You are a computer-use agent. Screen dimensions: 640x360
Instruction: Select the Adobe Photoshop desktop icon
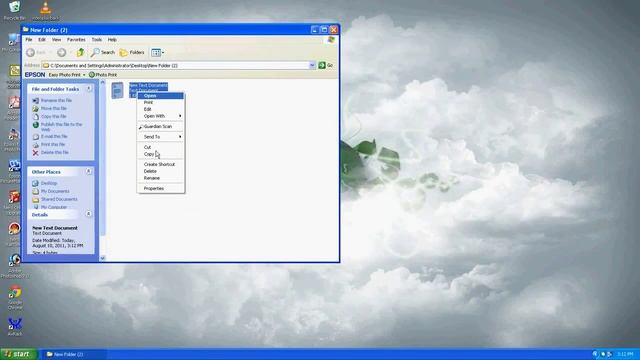point(15,266)
